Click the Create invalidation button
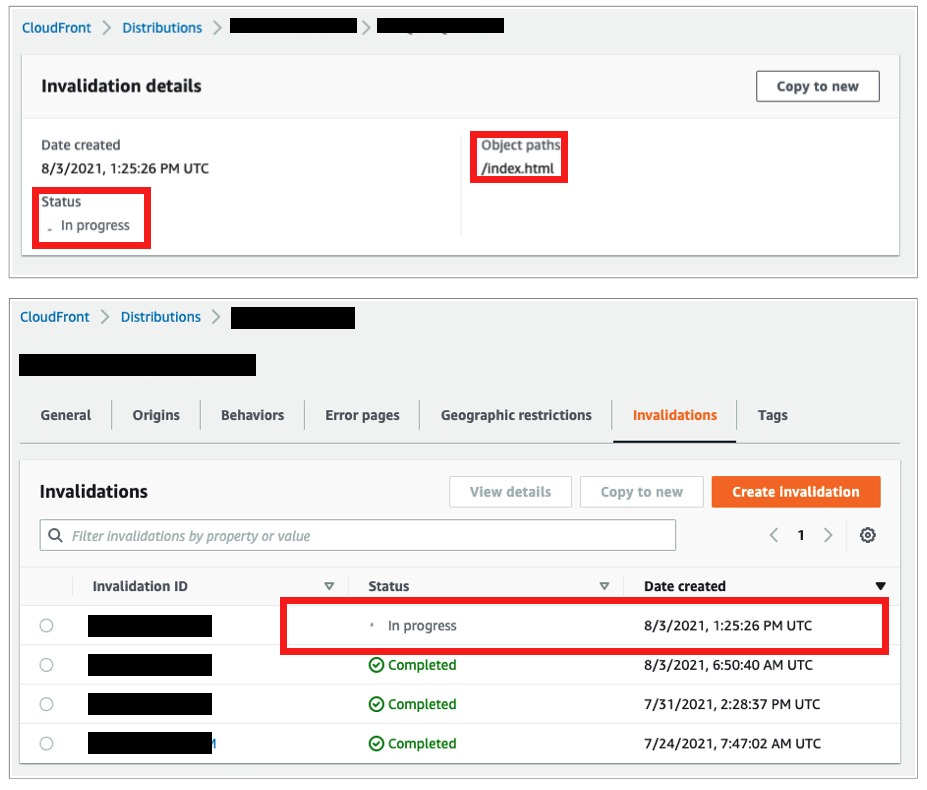 (796, 492)
